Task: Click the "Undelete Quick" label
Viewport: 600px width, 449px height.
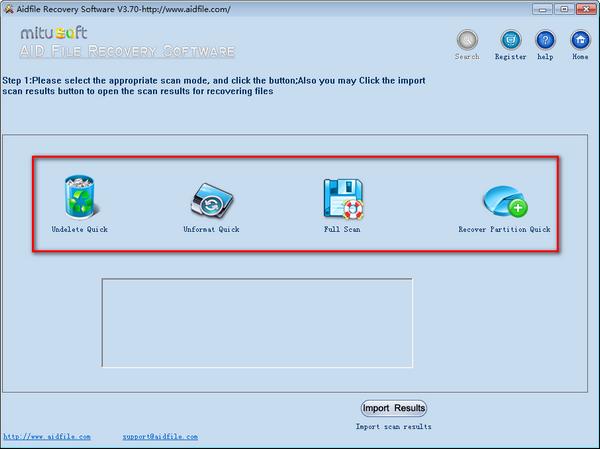Action: 80,229
